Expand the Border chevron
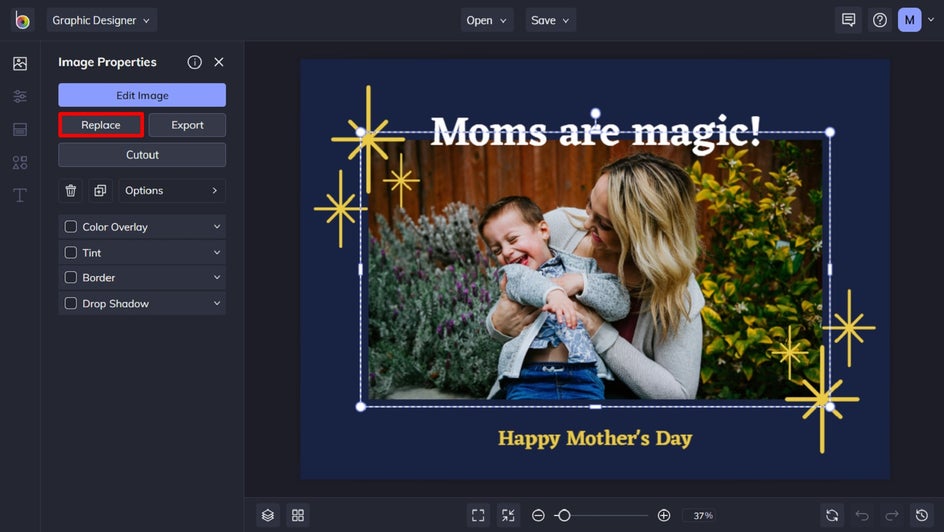This screenshot has height=532, width=944. point(217,277)
